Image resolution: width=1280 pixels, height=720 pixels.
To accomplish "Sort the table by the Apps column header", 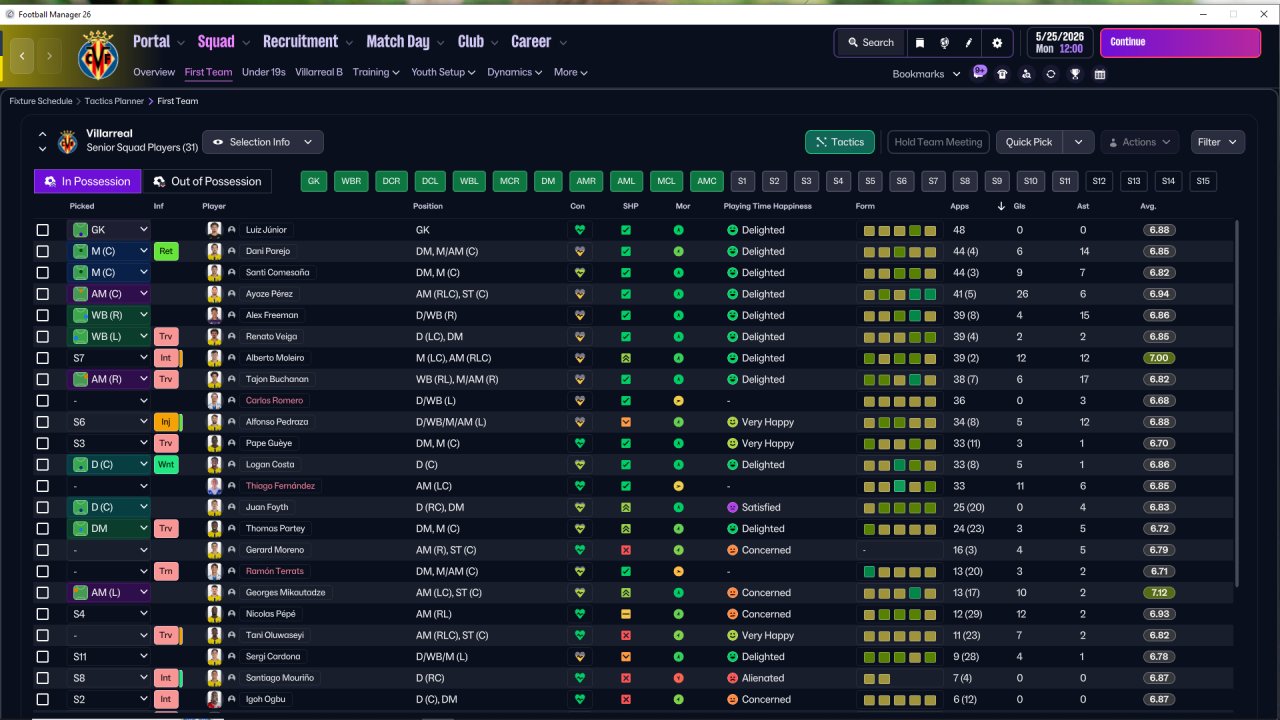I will point(960,206).
